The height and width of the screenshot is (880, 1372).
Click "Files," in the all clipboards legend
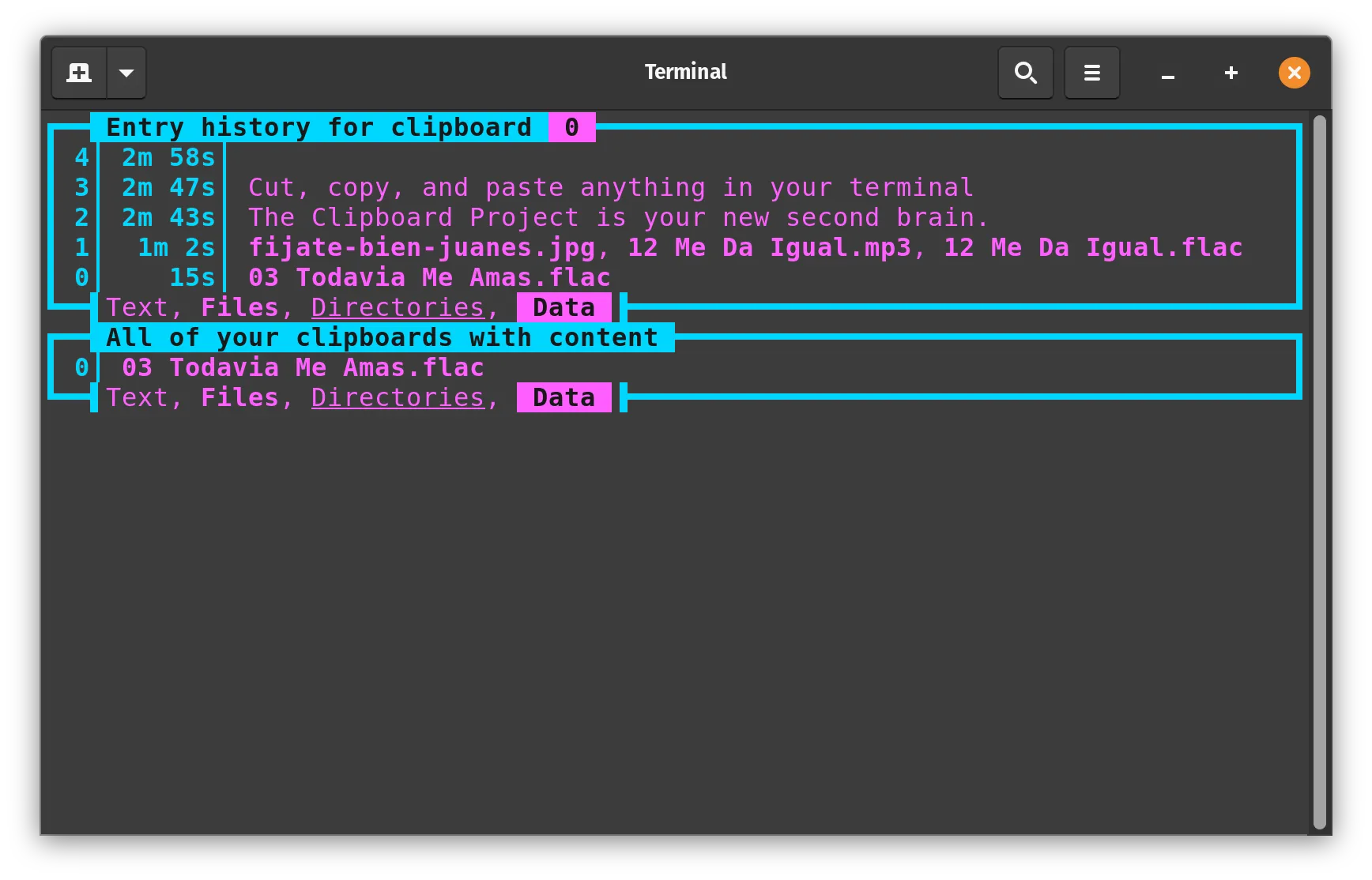click(247, 397)
